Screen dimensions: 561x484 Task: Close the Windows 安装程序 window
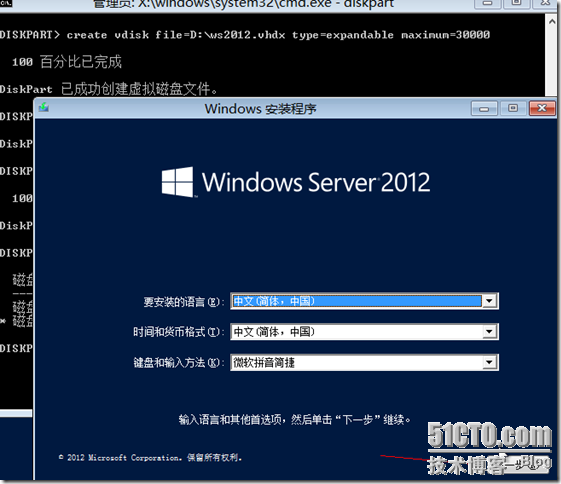[542, 108]
